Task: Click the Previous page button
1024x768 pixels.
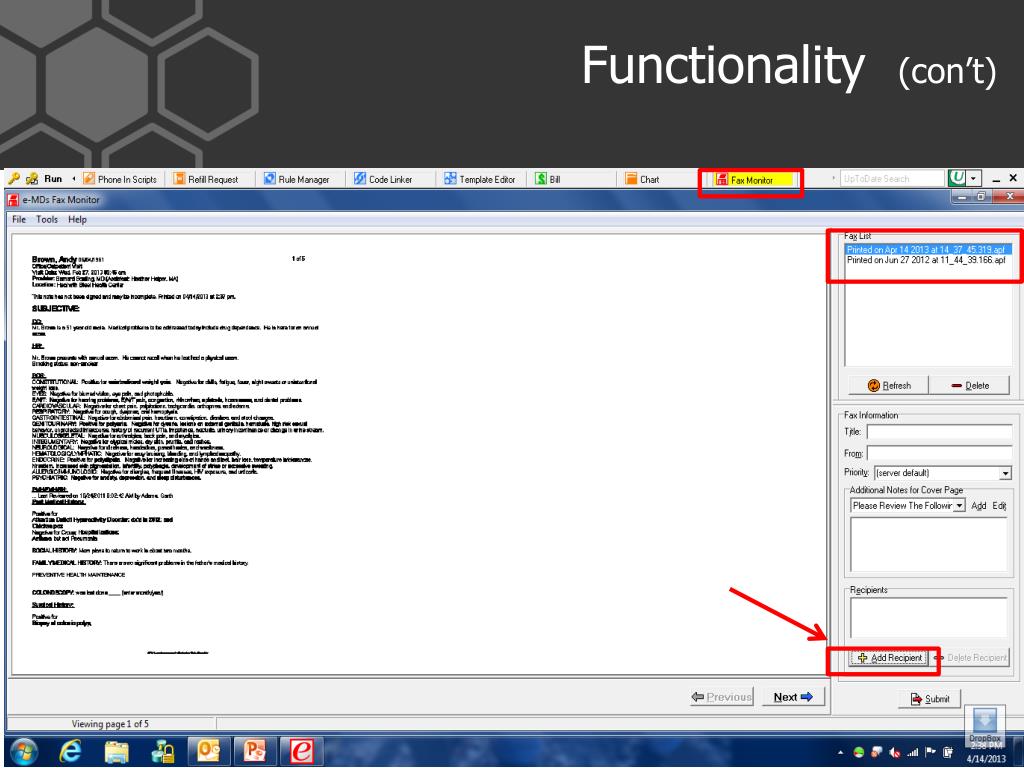Action: 722,697
